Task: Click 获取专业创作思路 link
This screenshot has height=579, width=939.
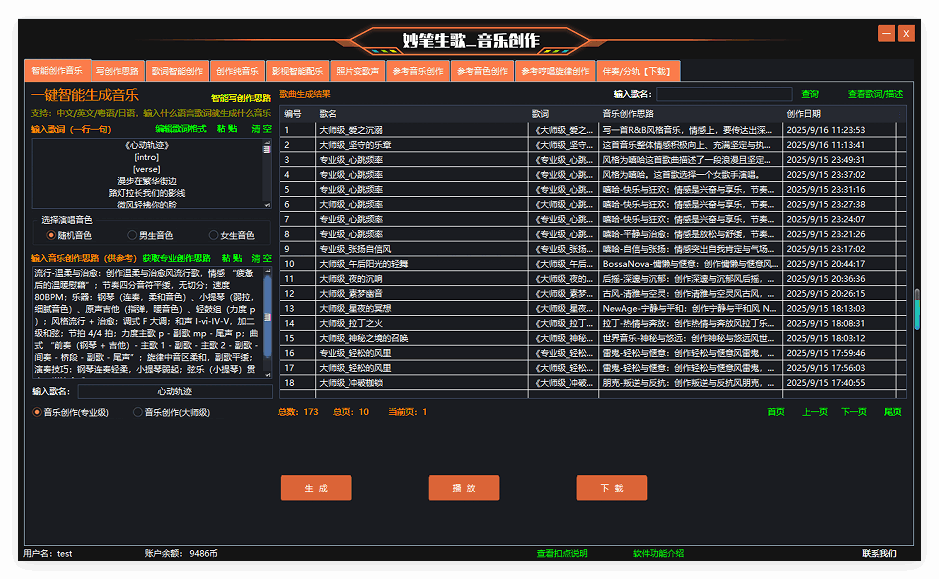Action: click(178, 257)
